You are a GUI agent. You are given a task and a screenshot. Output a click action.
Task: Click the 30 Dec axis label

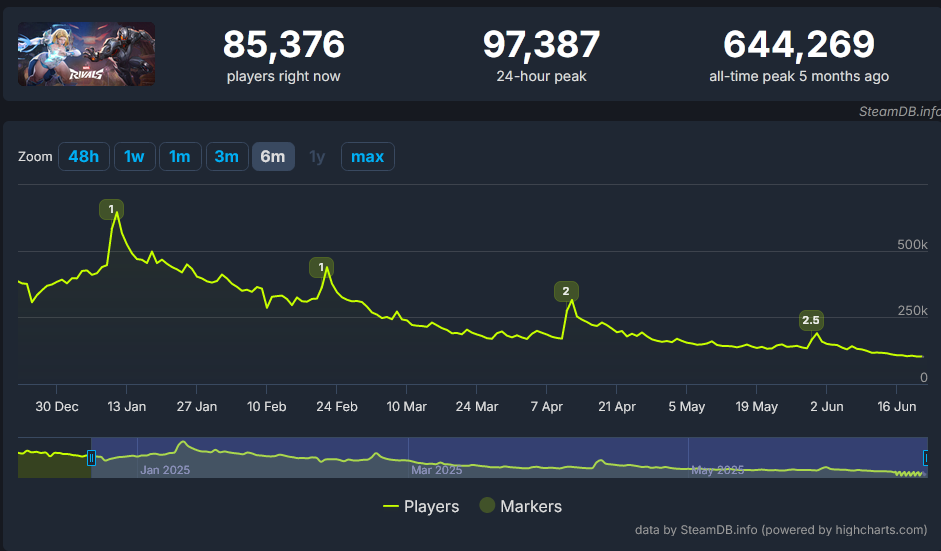pyautogui.click(x=57, y=406)
